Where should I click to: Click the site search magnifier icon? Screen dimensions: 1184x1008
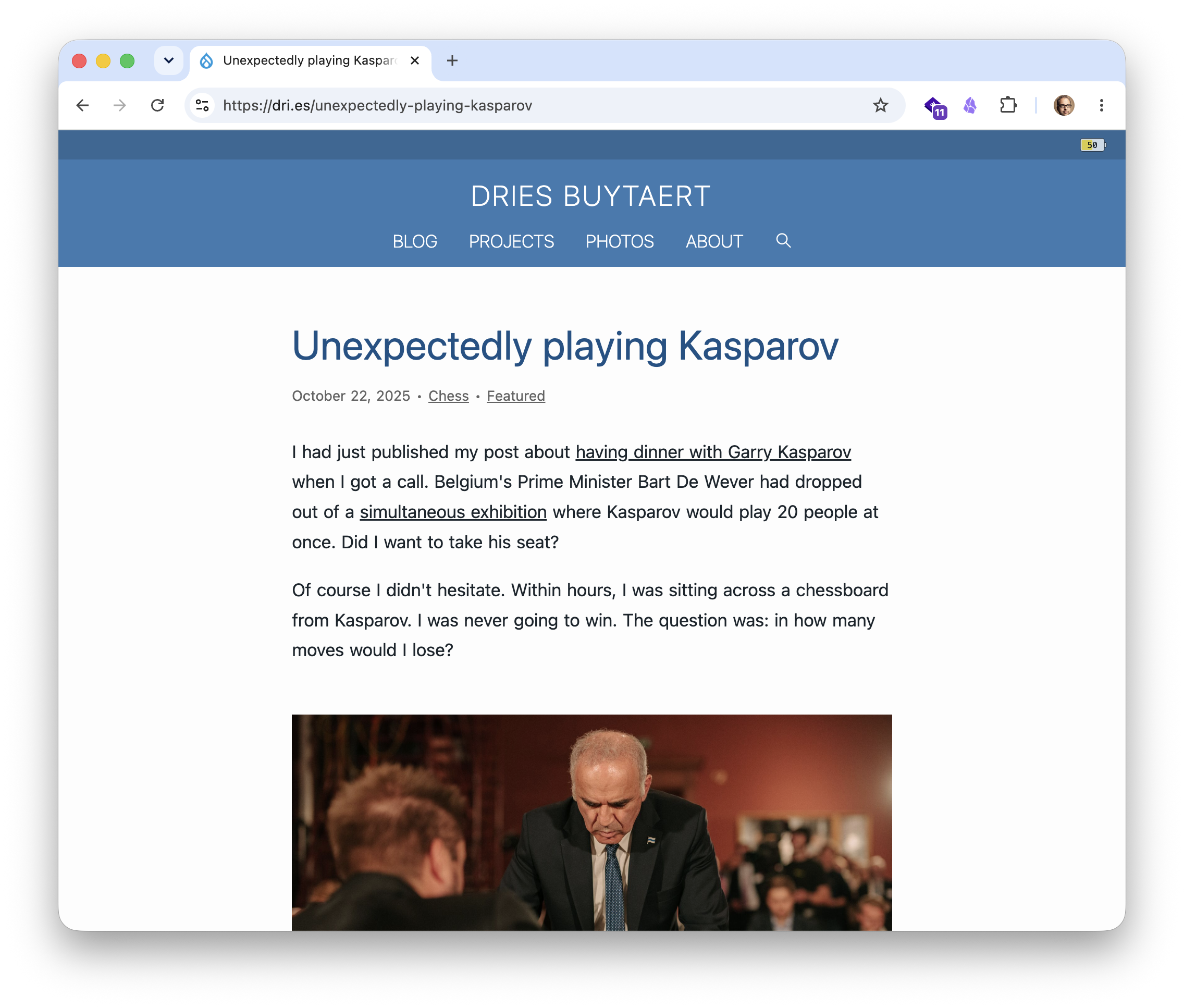point(783,241)
